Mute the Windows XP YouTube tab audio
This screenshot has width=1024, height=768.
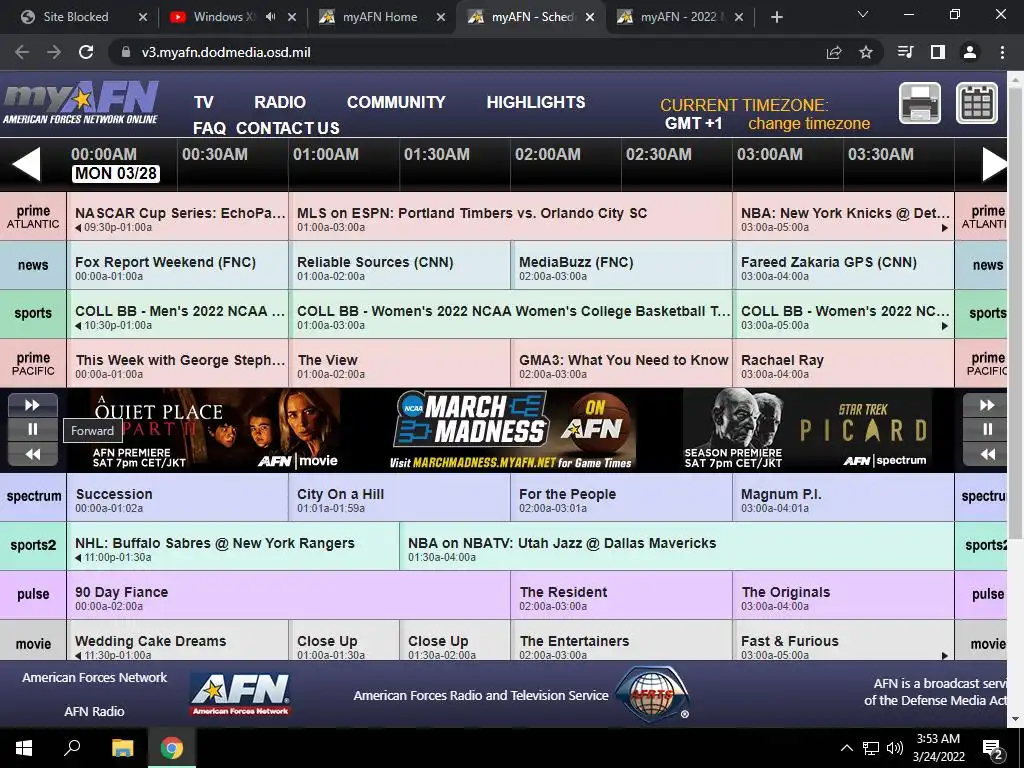270,17
